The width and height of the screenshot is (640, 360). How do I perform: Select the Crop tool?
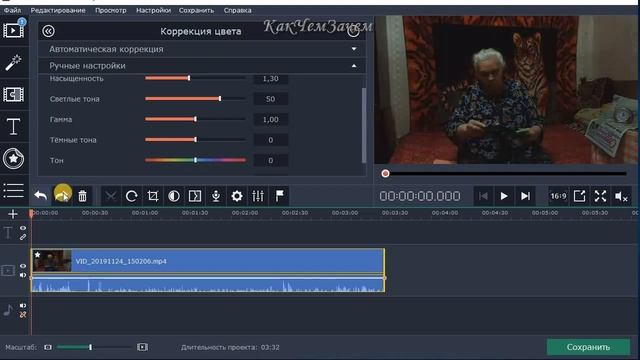(x=153, y=196)
